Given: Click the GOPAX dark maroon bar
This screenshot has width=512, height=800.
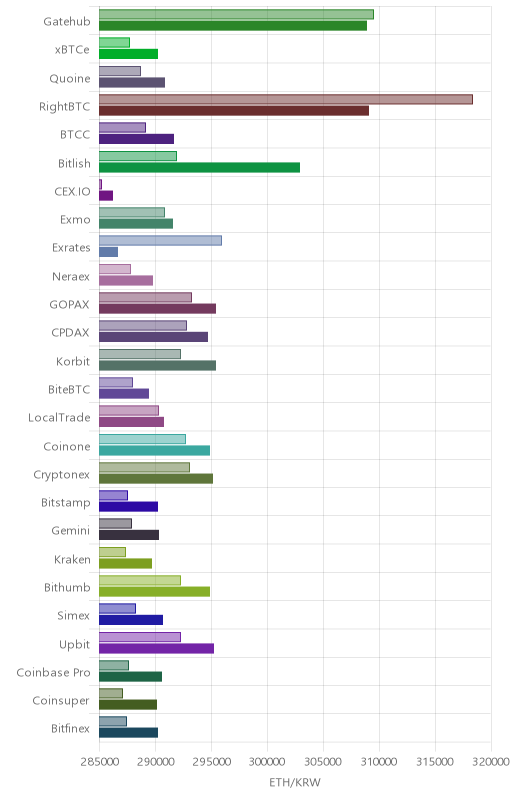Looking at the screenshot, I should point(157,309).
